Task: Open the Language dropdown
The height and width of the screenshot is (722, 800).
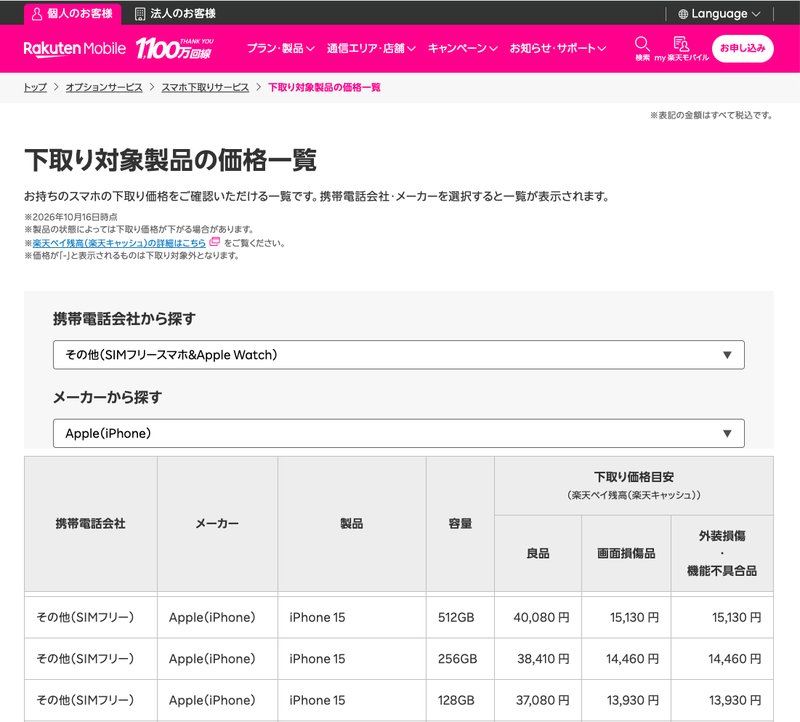Action: click(719, 14)
